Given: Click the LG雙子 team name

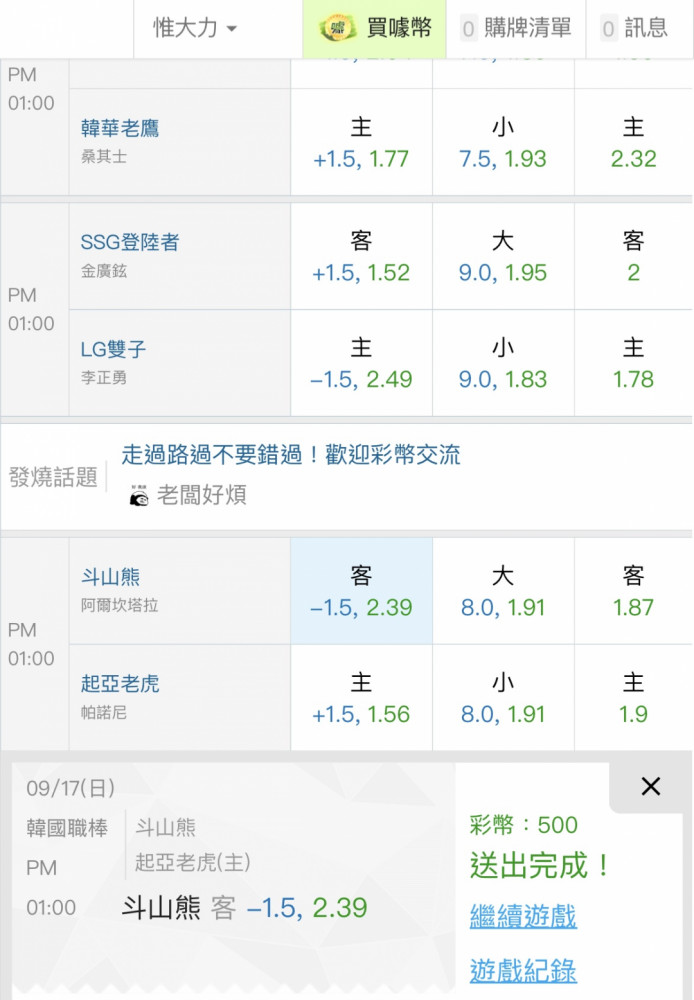Looking at the screenshot, I should click(114, 349).
